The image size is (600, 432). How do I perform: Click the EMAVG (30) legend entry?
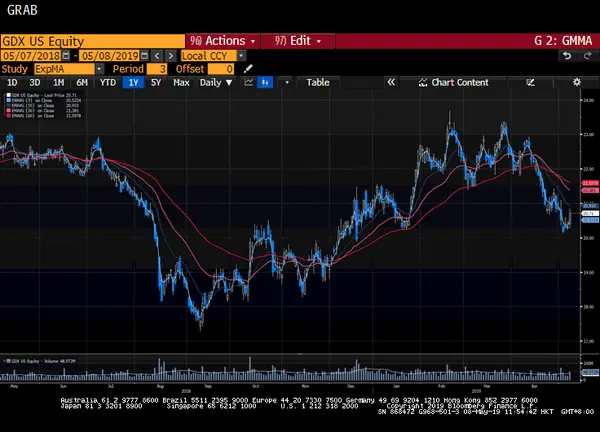tap(44, 111)
